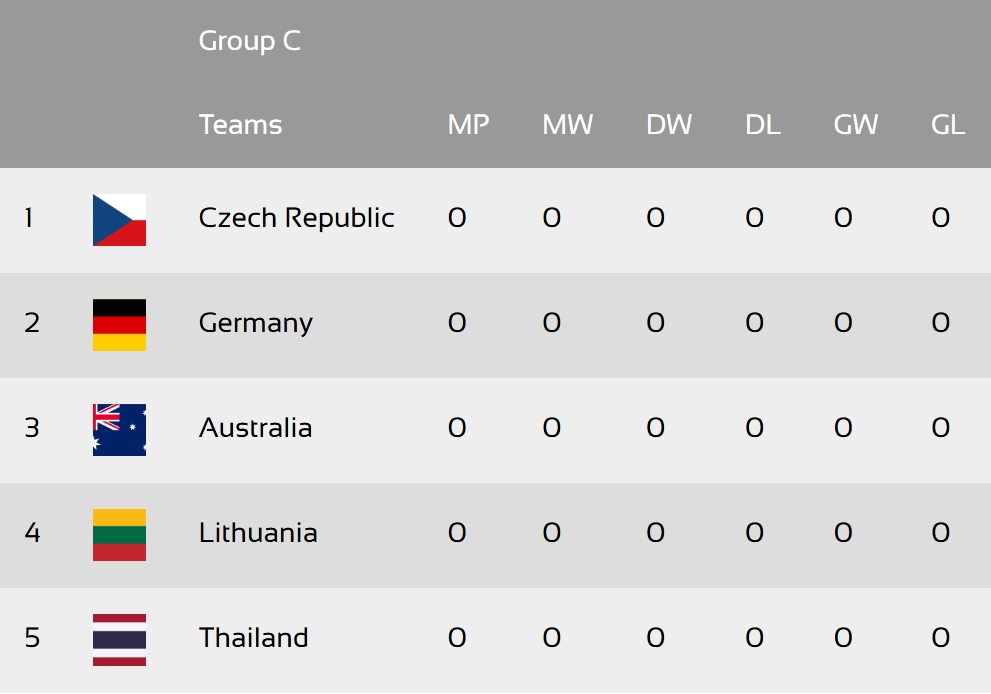Click the Lithuania flag icon
This screenshot has height=694, width=991.
click(119, 535)
